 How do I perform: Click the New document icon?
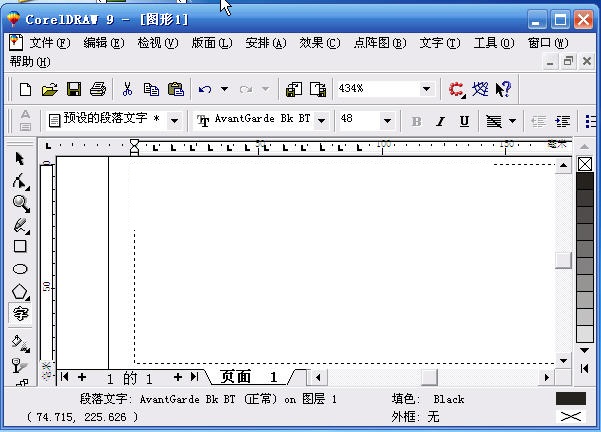click(26, 90)
